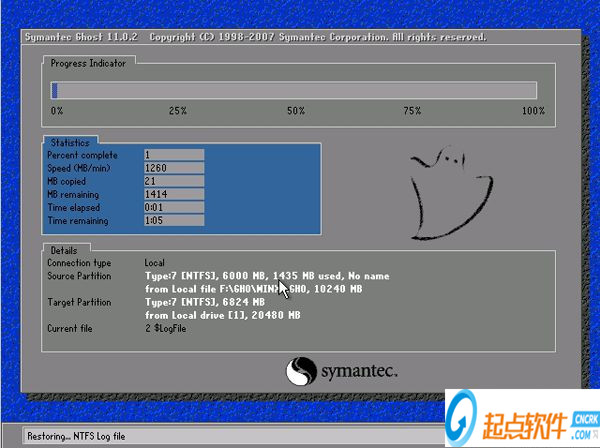600x448 pixels.
Task: Click the Time elapsed label
Action: [73, 207]
